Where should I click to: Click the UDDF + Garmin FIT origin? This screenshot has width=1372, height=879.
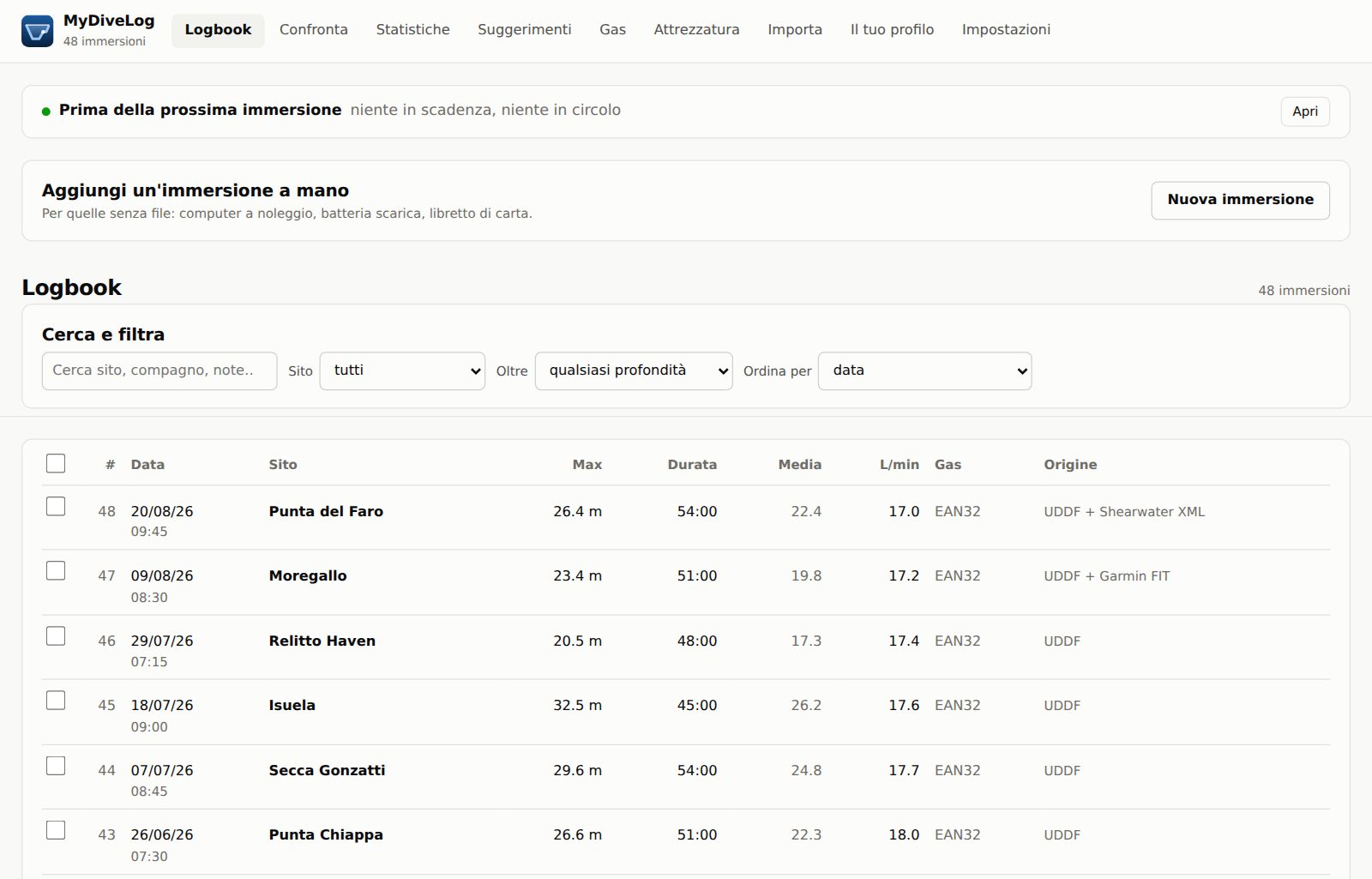pyautogui.click(x=1106, y=576)
